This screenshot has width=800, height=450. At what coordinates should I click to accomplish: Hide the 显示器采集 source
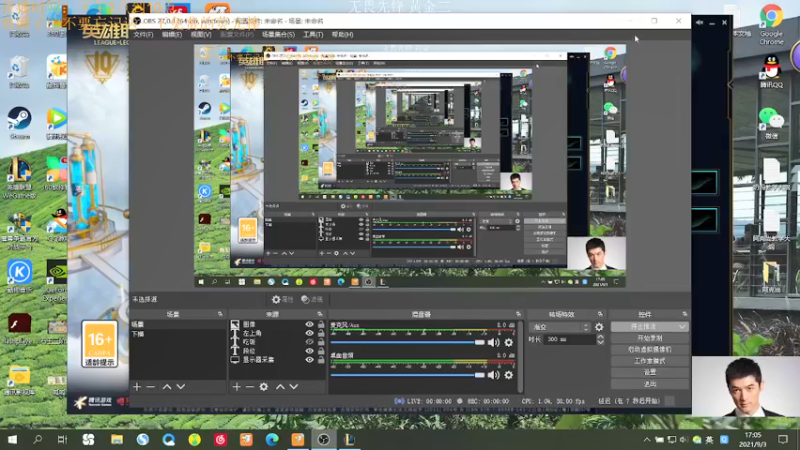[309, 360]
